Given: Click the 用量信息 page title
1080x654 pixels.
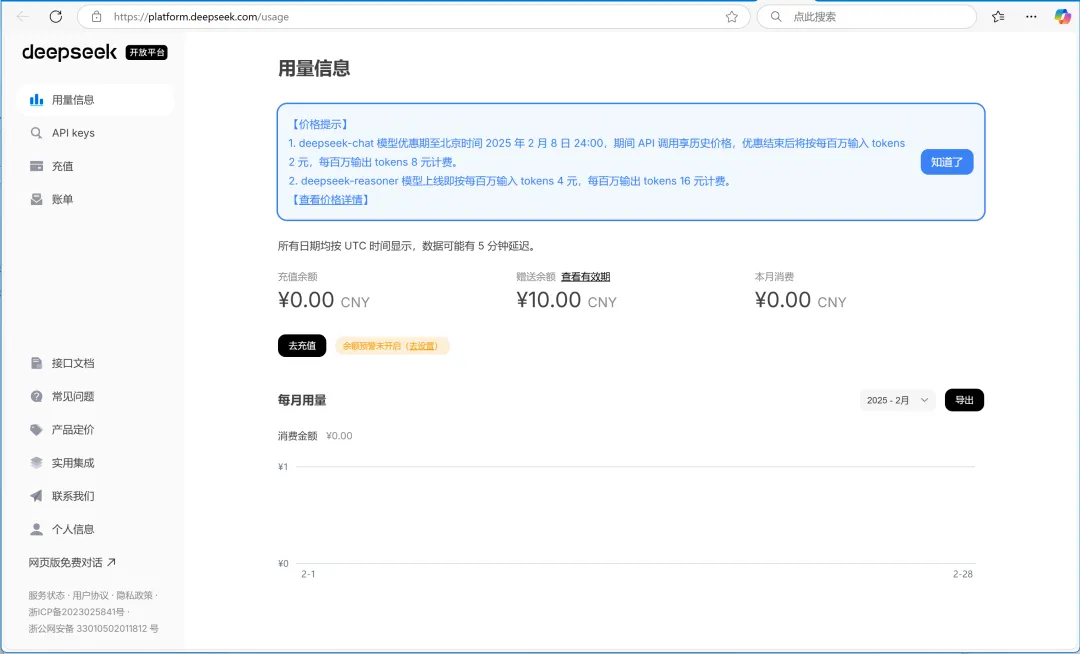Looking at the screenshot, I should click(314, 68).
